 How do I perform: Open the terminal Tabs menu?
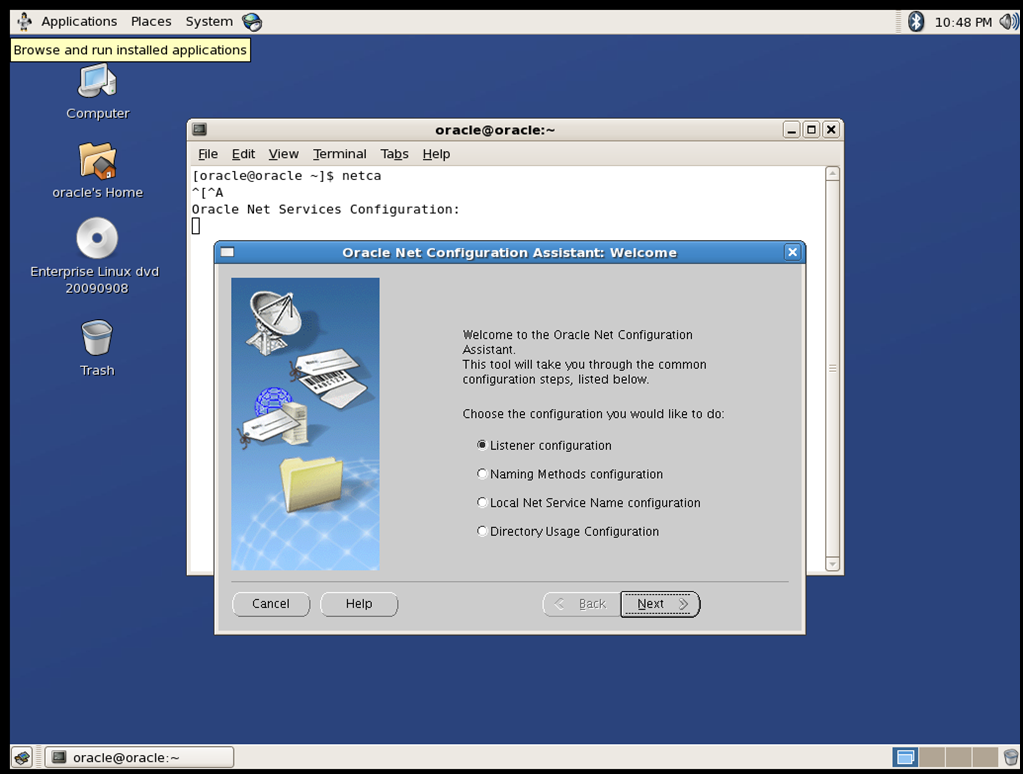coord(394,154)
